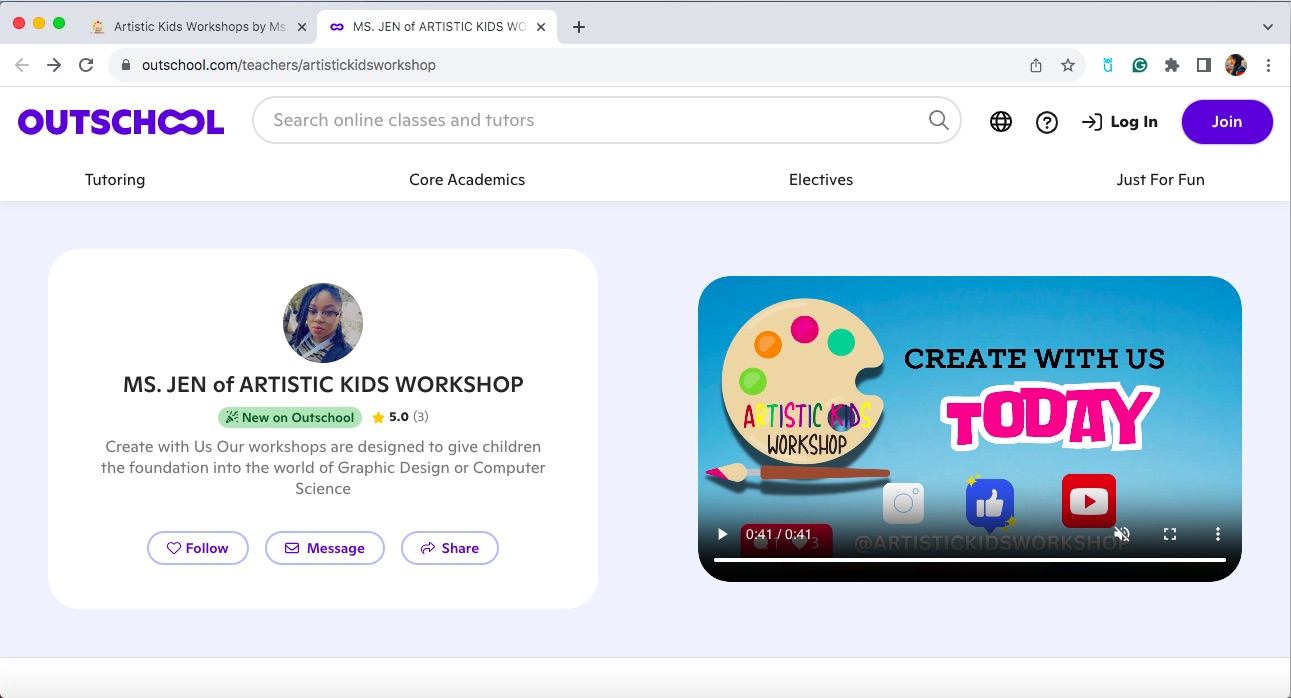The width and height of the screenshot is (1291, 698).
Task: Click the Share button
Action: 450,548
